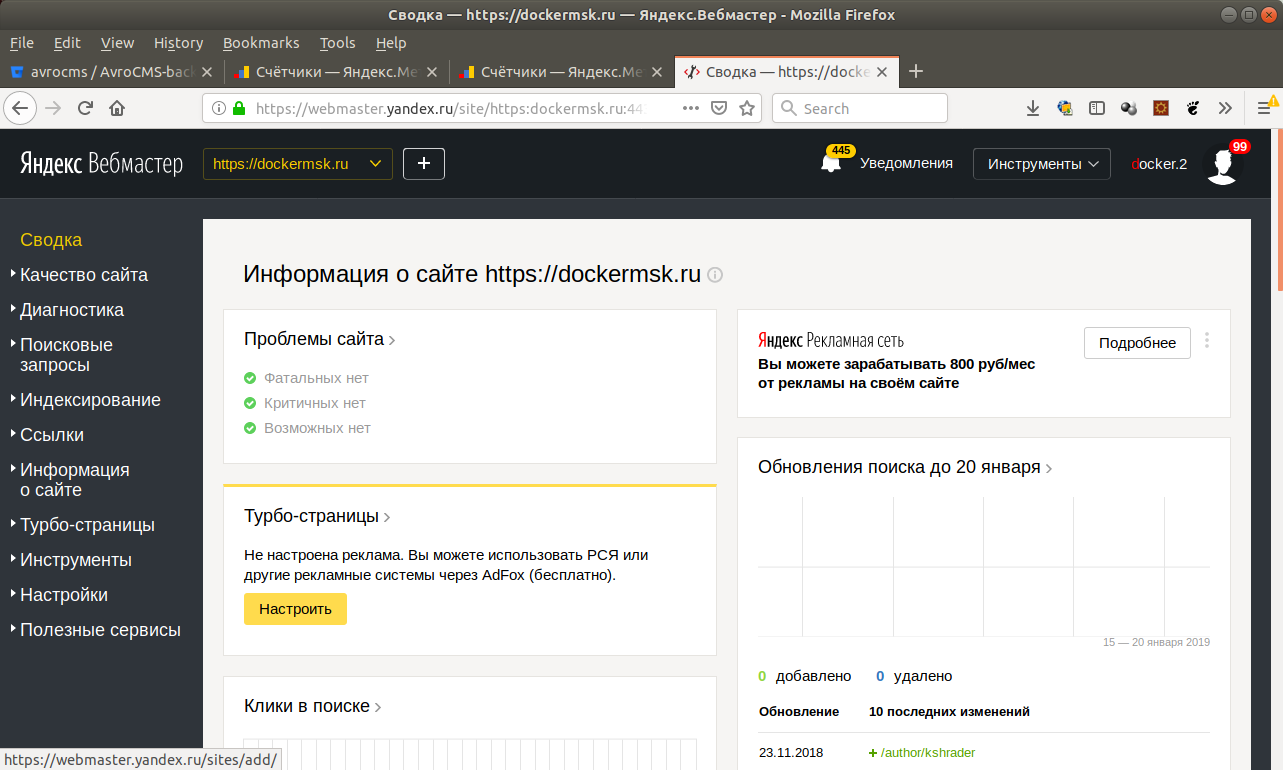Focus the Firefox Search field
The height and width of the screenshot is (770, 1283).
860,108
